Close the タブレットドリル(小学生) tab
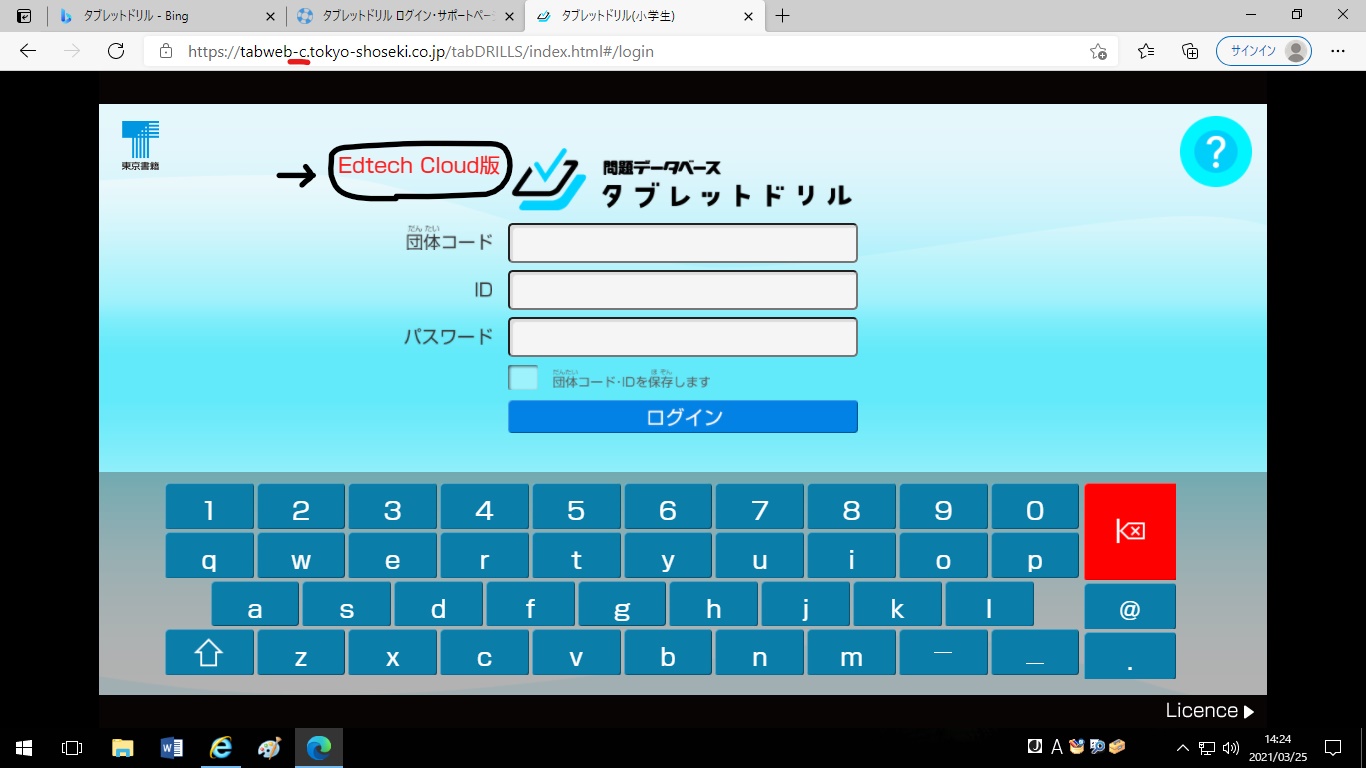The width and height of the screenshot is (1366, 768). pyautogui.click(x=750, y=16)
